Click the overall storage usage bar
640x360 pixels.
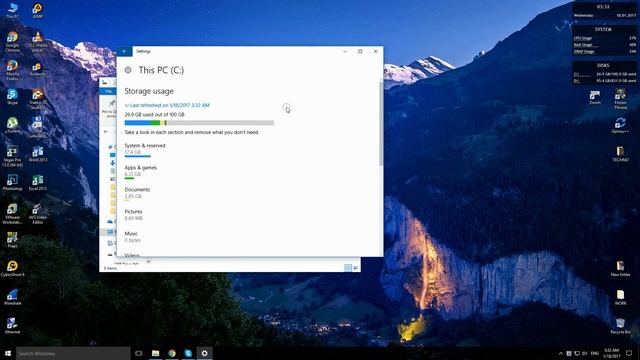pos(199,123)
